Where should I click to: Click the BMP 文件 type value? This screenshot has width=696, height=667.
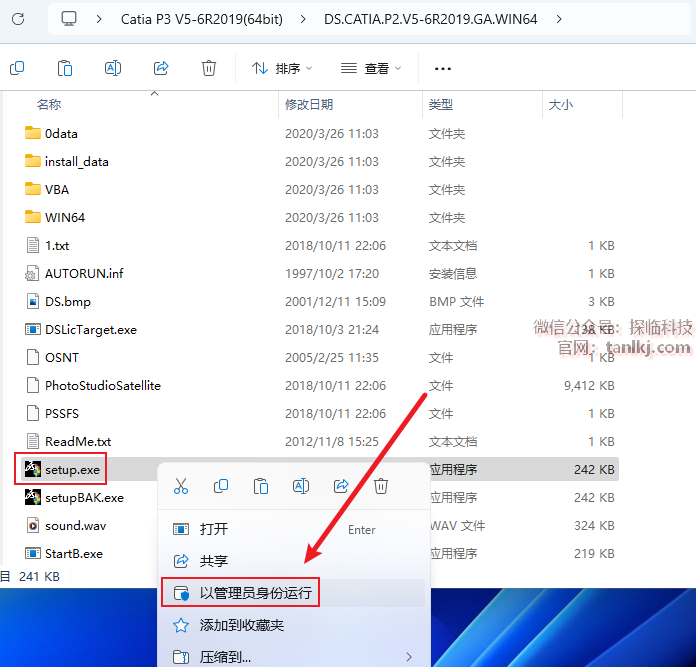click(x=456, y=301)
